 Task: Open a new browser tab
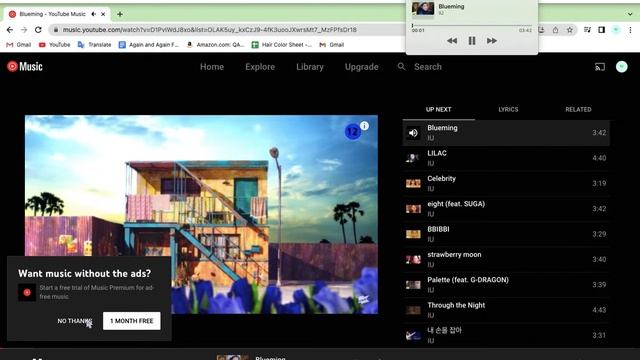[x=120, y=14]
